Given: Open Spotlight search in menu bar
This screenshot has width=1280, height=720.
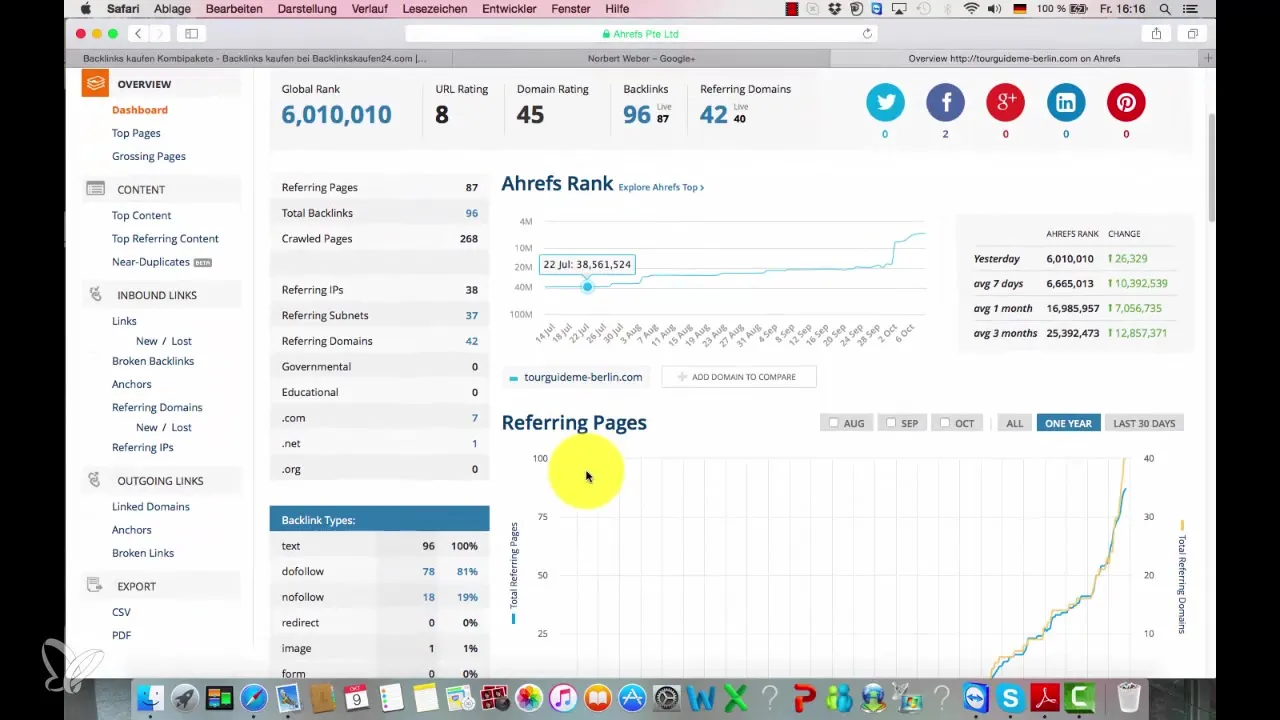Looking at the screenshot, I should (x=1165, y=9).
